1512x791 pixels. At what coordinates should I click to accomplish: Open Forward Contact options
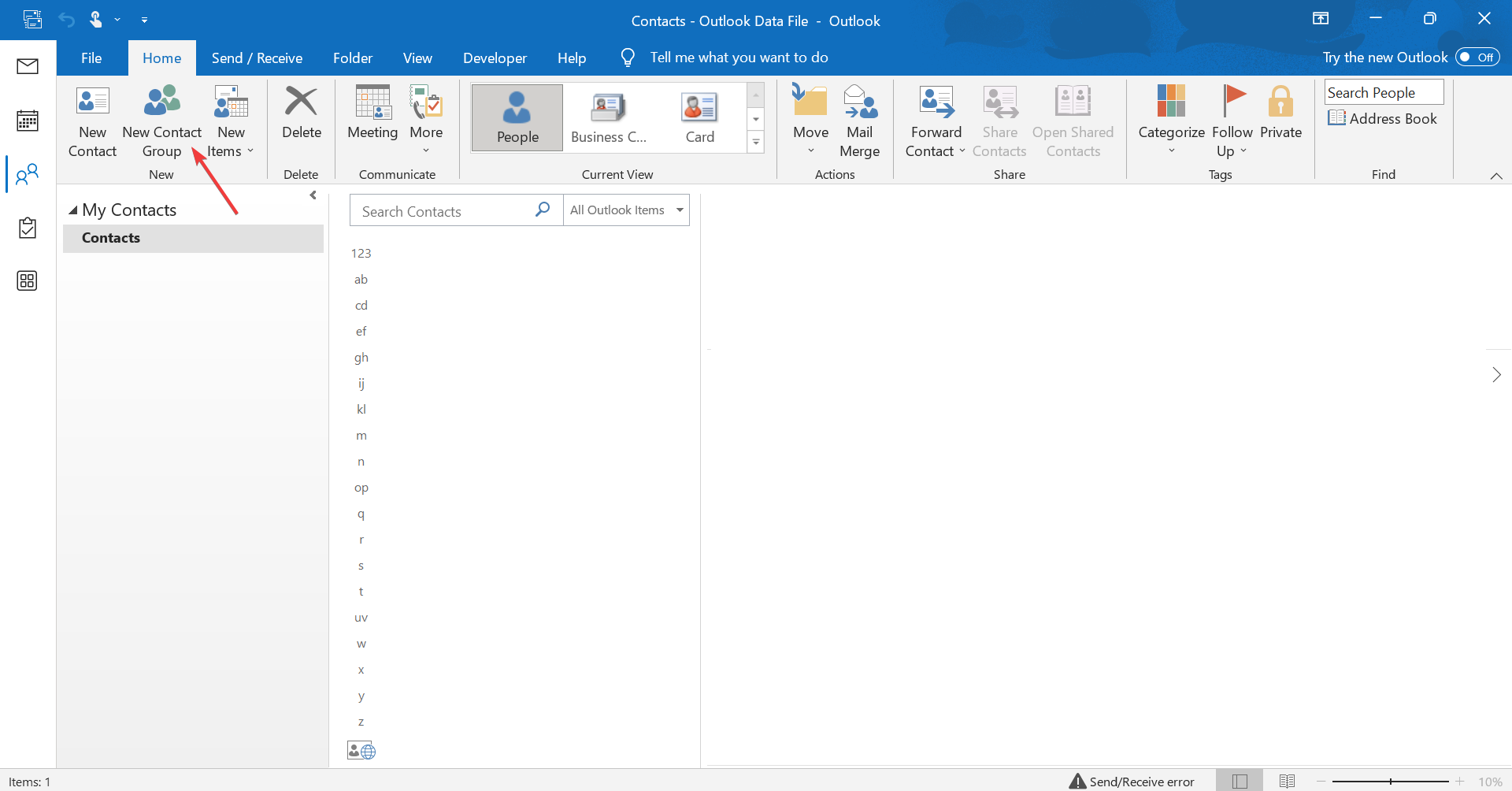[x=936, y=121]
